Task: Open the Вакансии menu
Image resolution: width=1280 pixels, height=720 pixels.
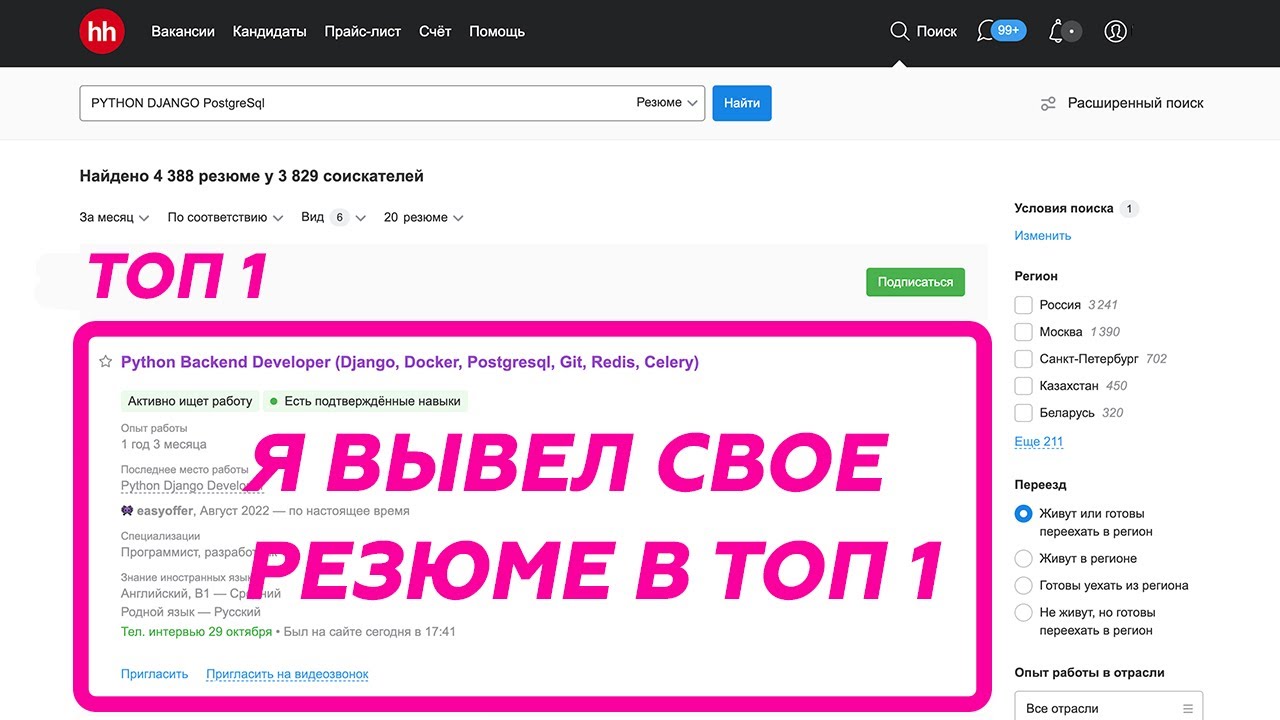Action: click(183, 31)
